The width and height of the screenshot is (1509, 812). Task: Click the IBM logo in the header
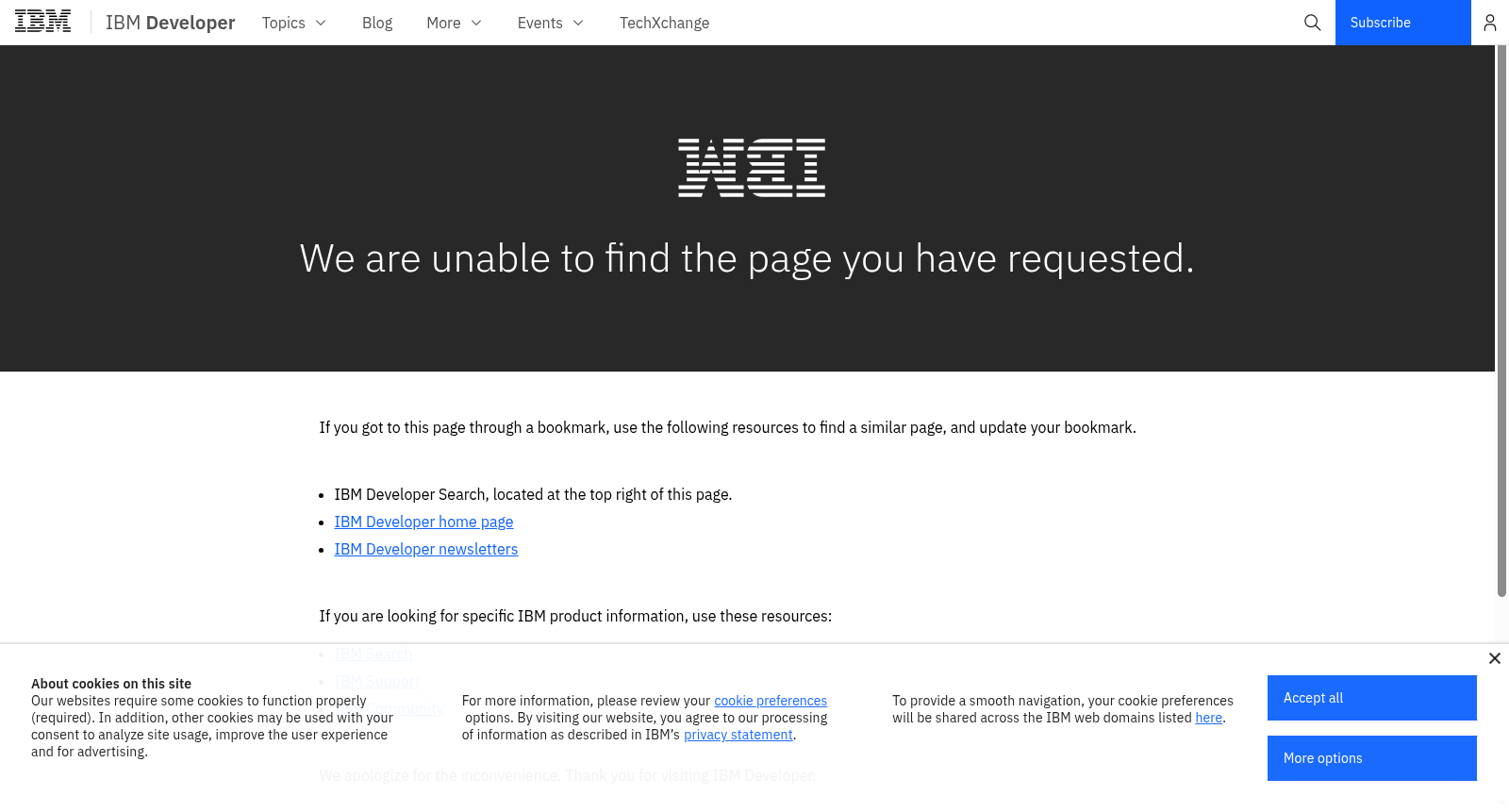click(x=43, y=22)
